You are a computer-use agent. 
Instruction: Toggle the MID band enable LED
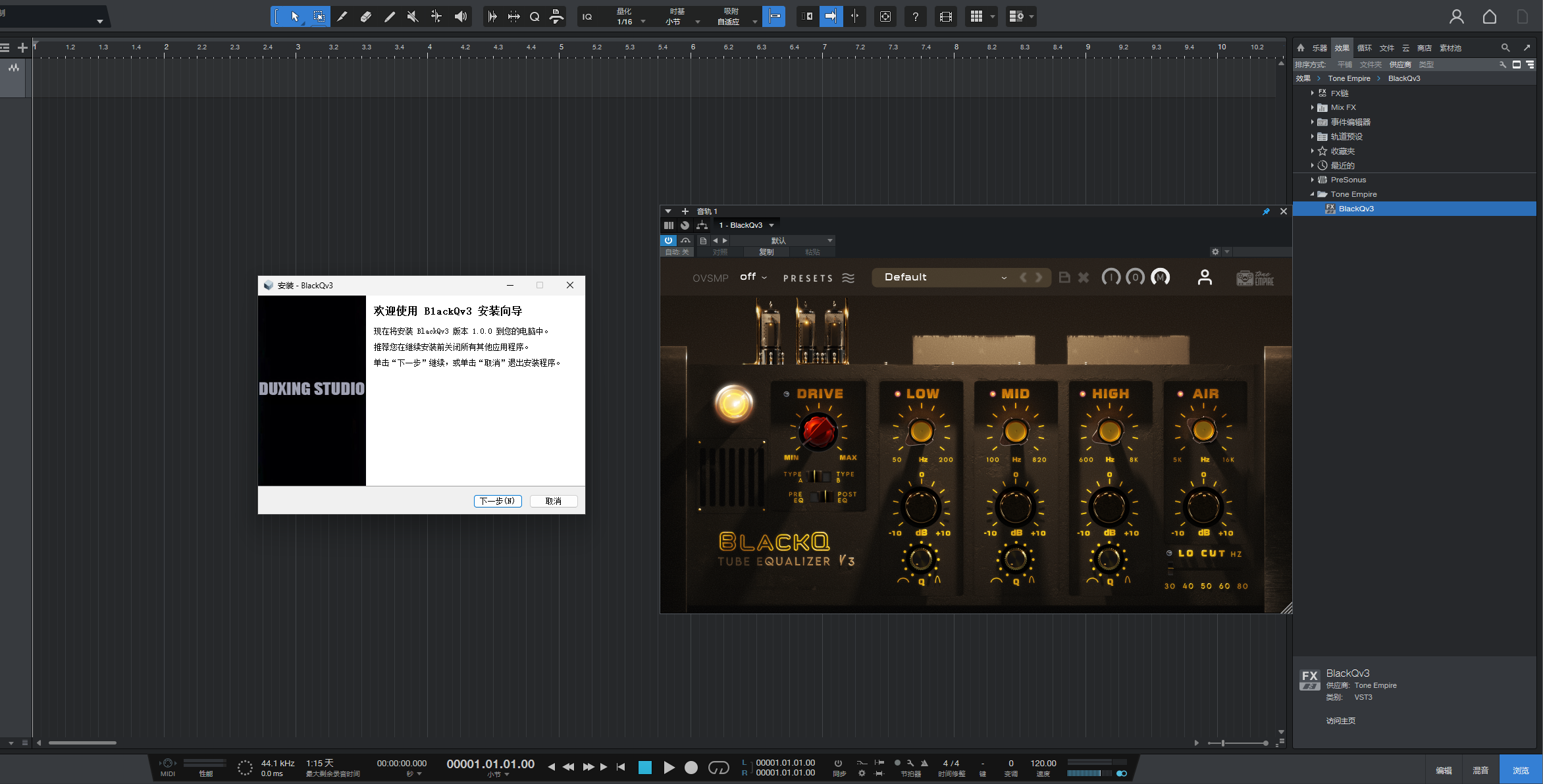tap(993, 394)
